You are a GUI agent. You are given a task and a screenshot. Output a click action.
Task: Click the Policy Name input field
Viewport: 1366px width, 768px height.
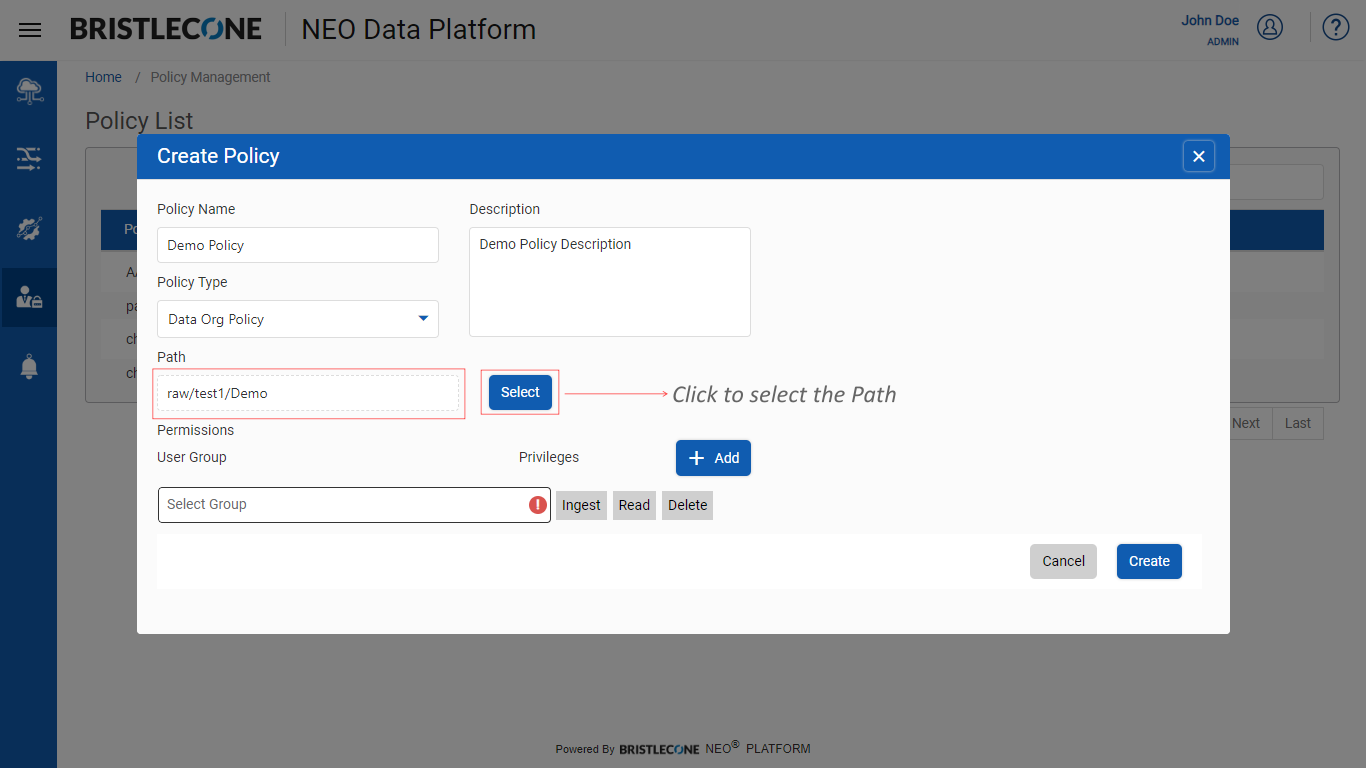click(x=298, y=245)
